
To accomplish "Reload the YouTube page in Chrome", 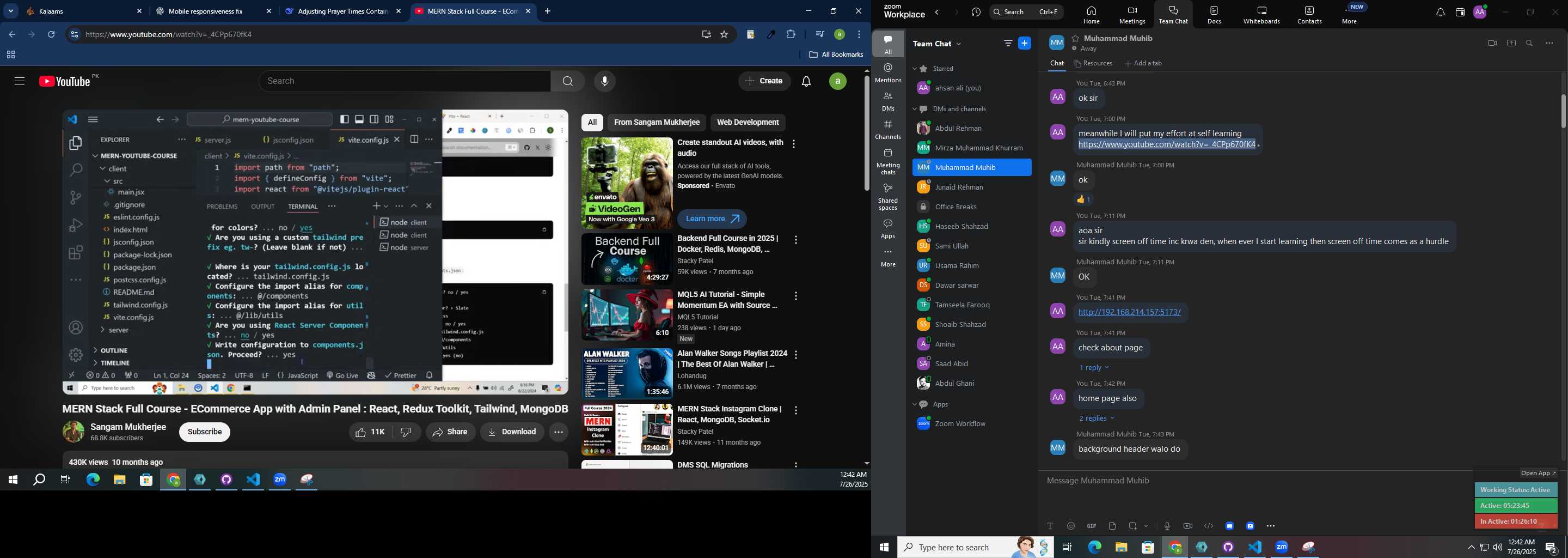I will 52,35.
